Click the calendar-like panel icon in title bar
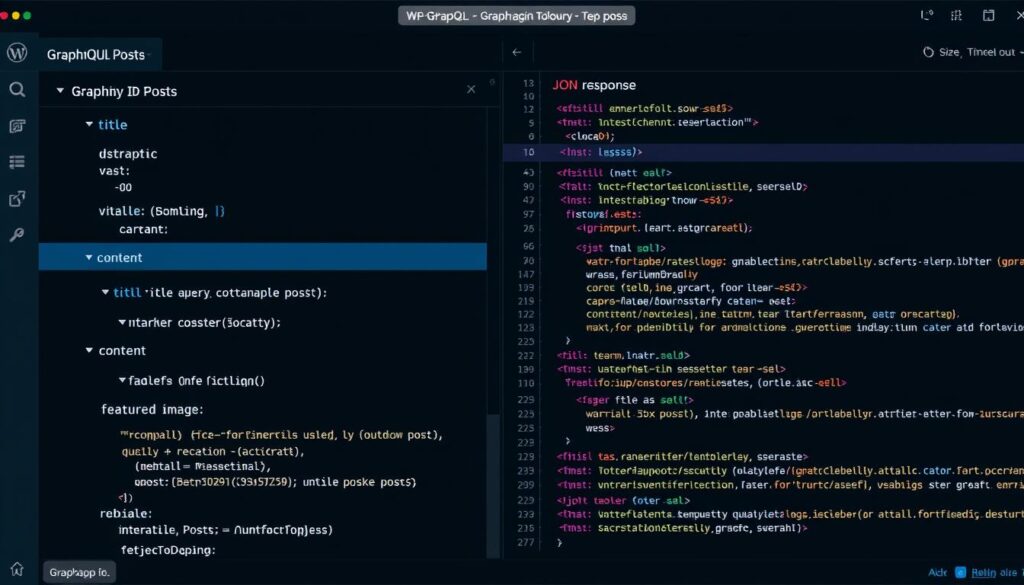Screen dimensions: 1024x585 pos(989,16)
